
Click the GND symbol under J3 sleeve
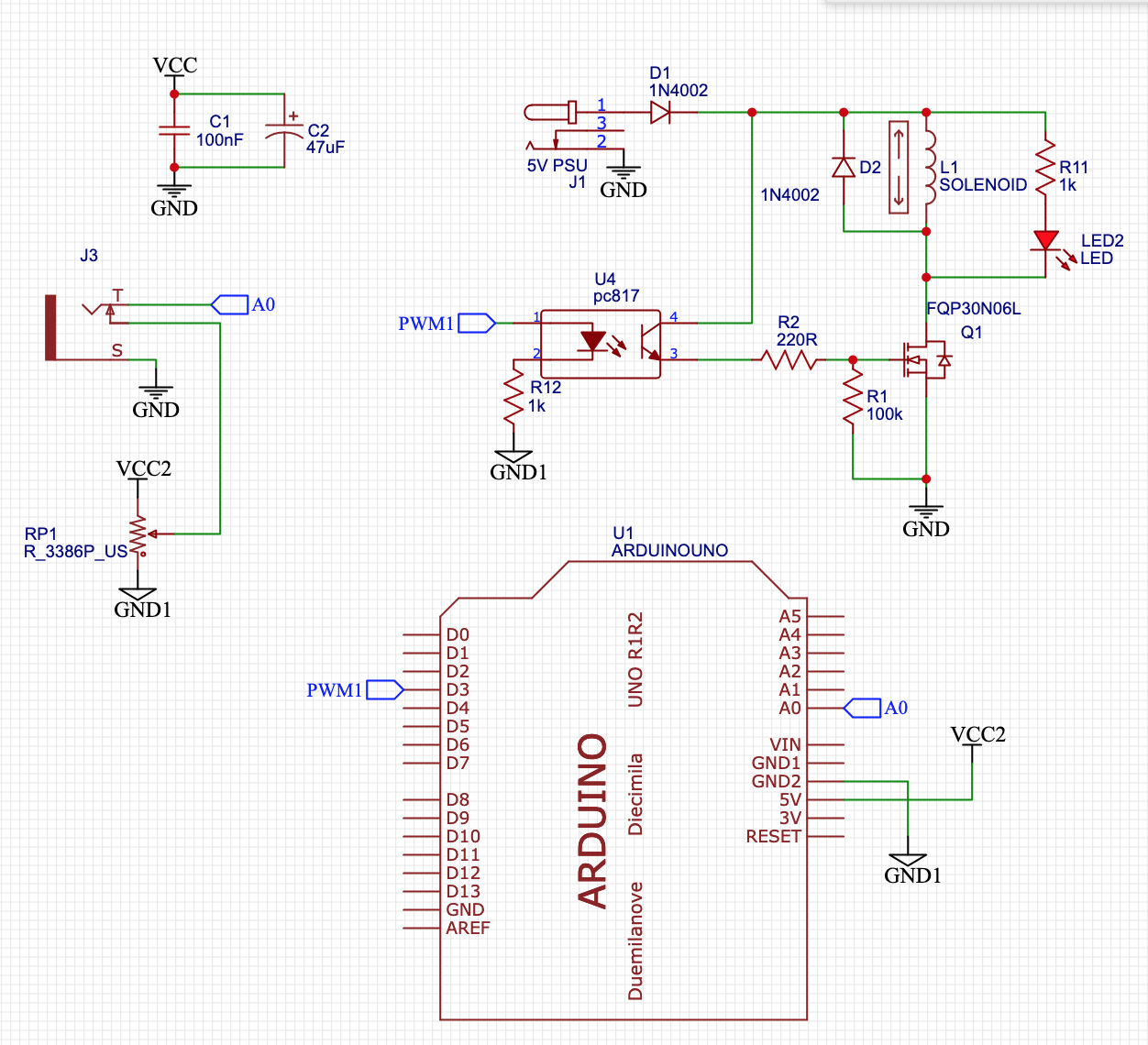pyautogui.click(x=156, y=394)
